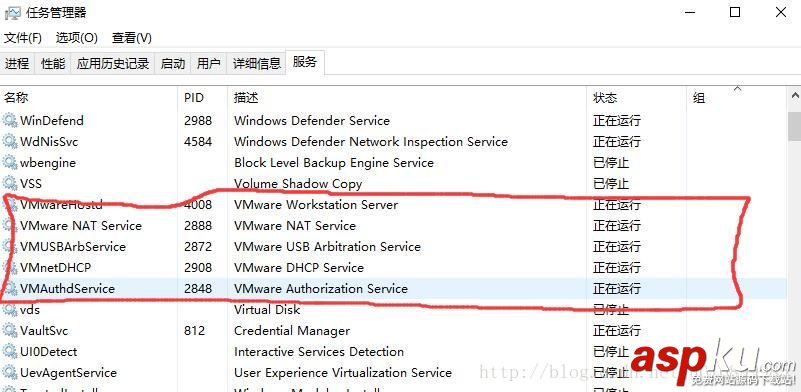Click the WdNisSvc service gear icon
The image size is (801, 392).
[x=10, y=142]
